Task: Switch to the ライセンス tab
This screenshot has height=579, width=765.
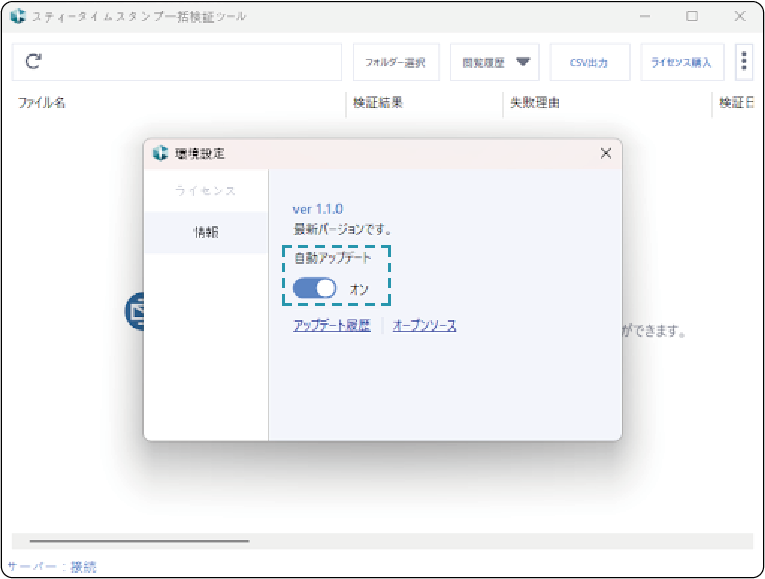Action: [x=206, y=191]
